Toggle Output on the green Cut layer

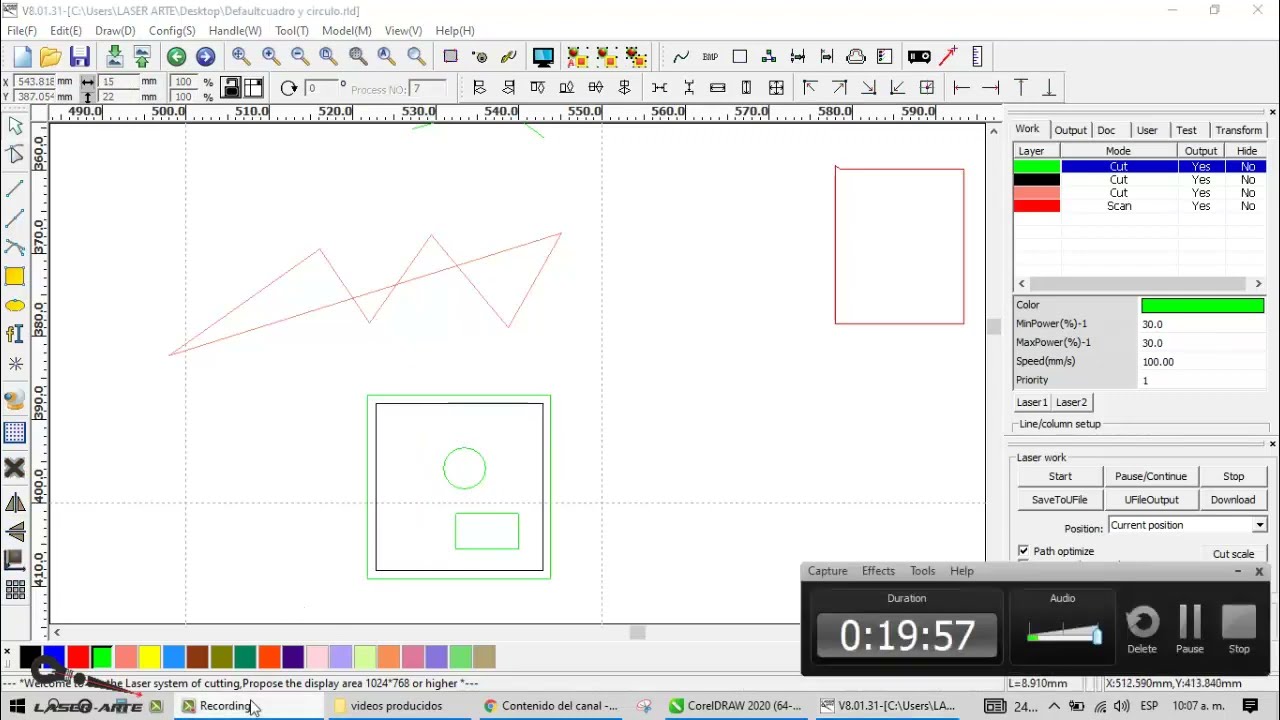(1201, 167)
